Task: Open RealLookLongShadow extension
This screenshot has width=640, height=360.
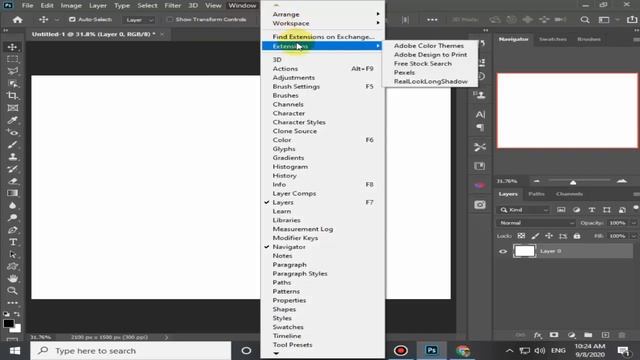Action: pyautogui.click(x=430, y=82)
